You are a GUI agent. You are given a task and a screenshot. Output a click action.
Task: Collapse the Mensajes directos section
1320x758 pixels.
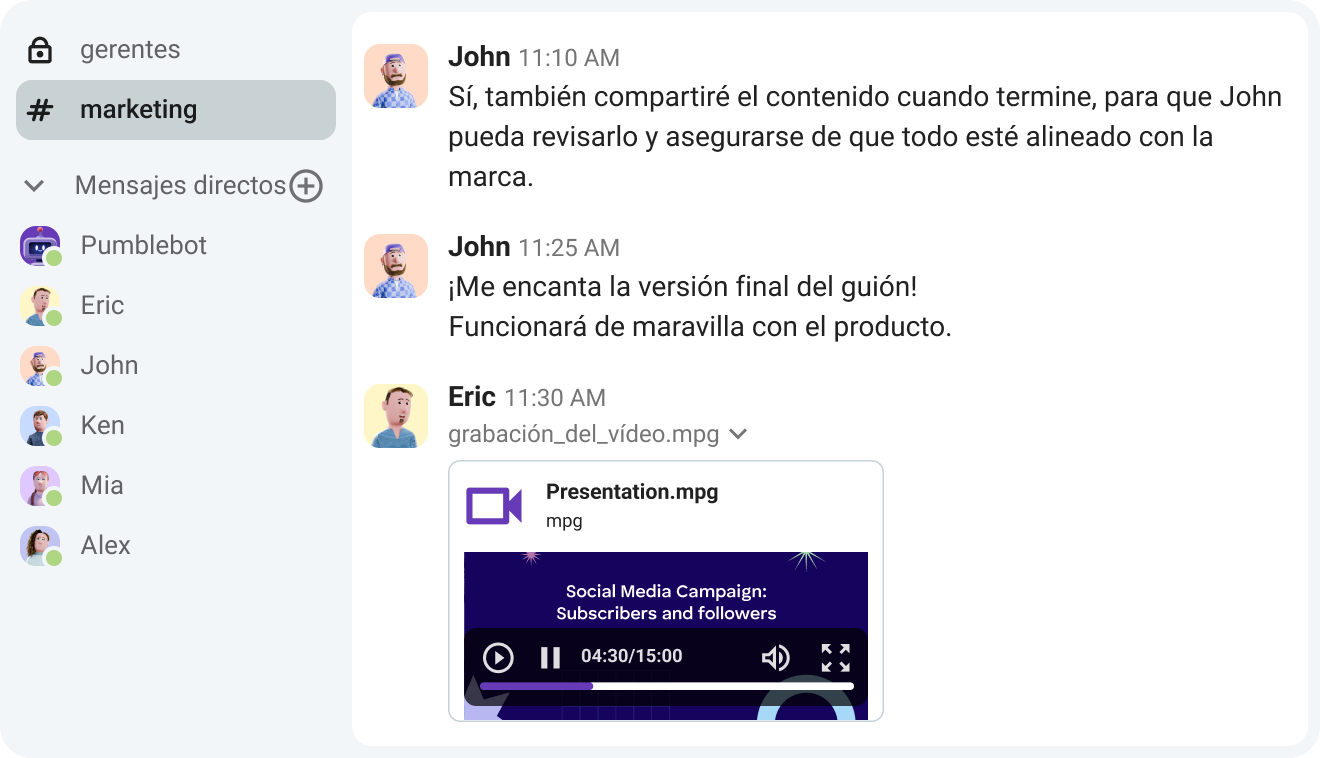(33, 186)
